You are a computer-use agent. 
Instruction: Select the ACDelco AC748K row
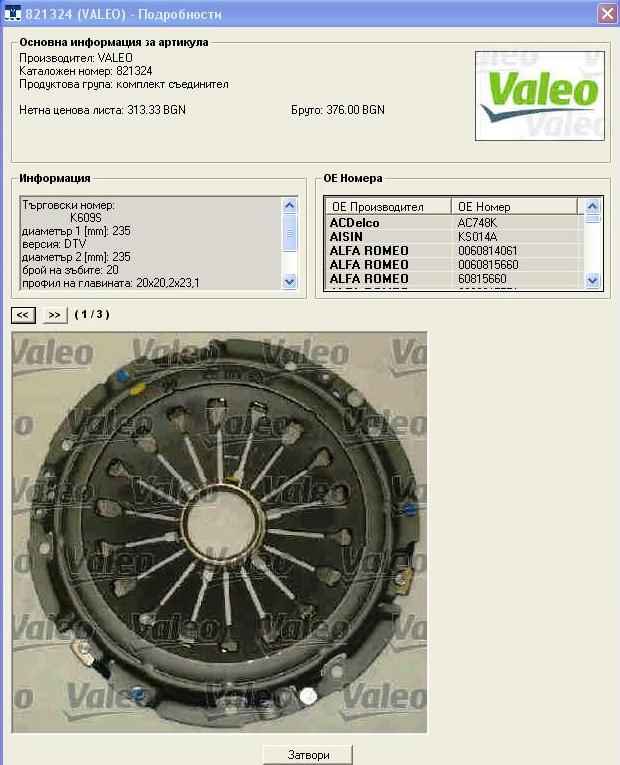[x=453, y=222]
